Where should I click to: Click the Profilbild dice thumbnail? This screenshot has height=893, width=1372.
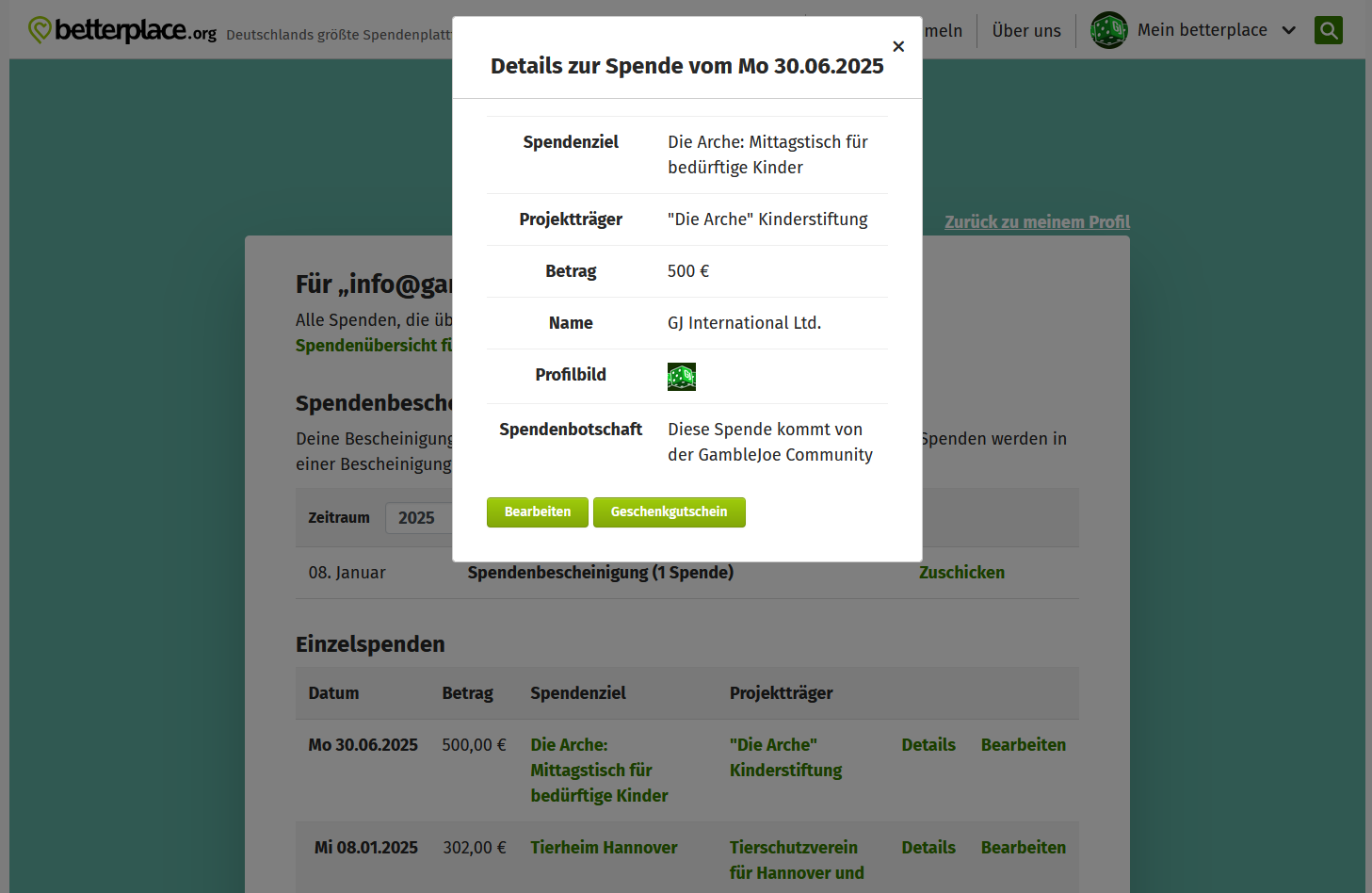pos(682,377)
